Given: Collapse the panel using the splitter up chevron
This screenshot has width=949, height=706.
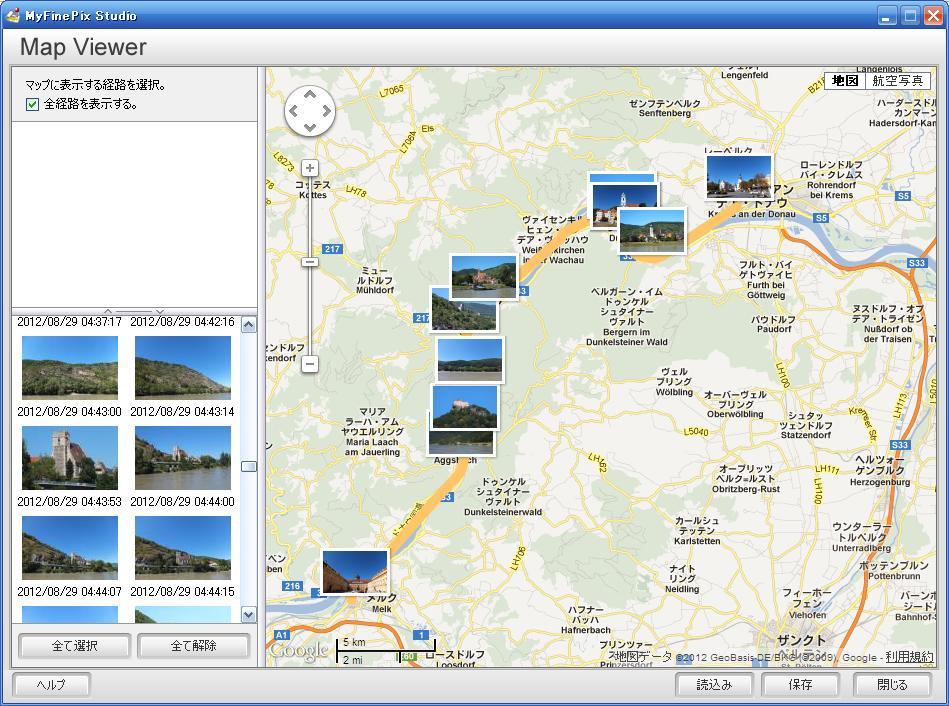Looking at the screenshot, I should click(x=108, y=310).
